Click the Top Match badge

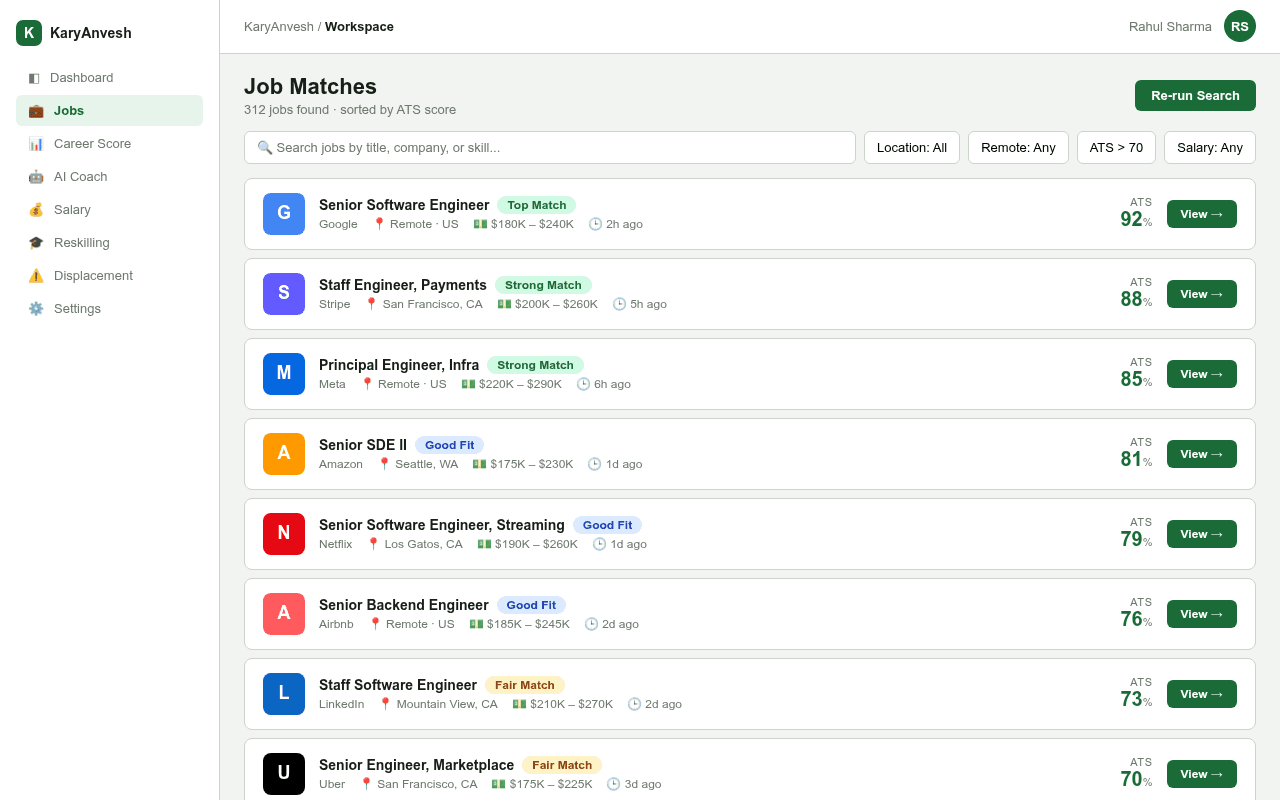point(537,205)
